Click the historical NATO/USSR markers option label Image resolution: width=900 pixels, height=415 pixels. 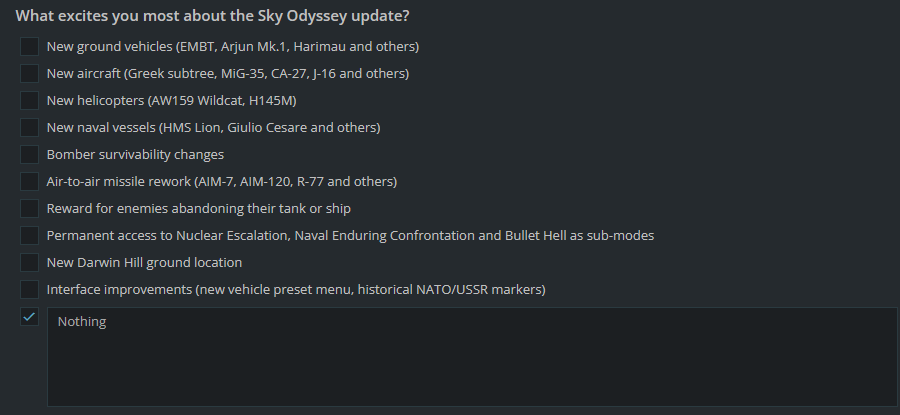[x=296, y=289]
